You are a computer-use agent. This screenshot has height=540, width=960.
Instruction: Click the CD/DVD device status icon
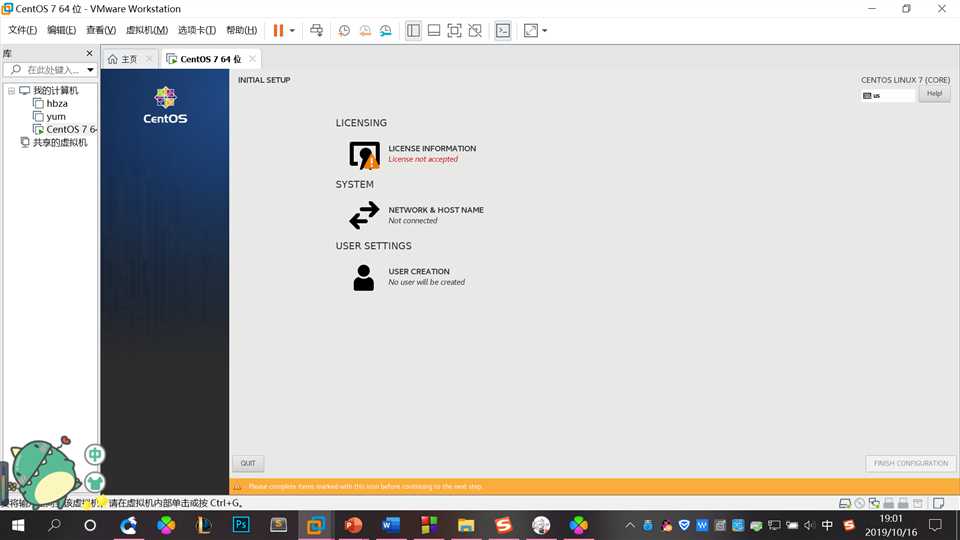click(x=860, y=503)
